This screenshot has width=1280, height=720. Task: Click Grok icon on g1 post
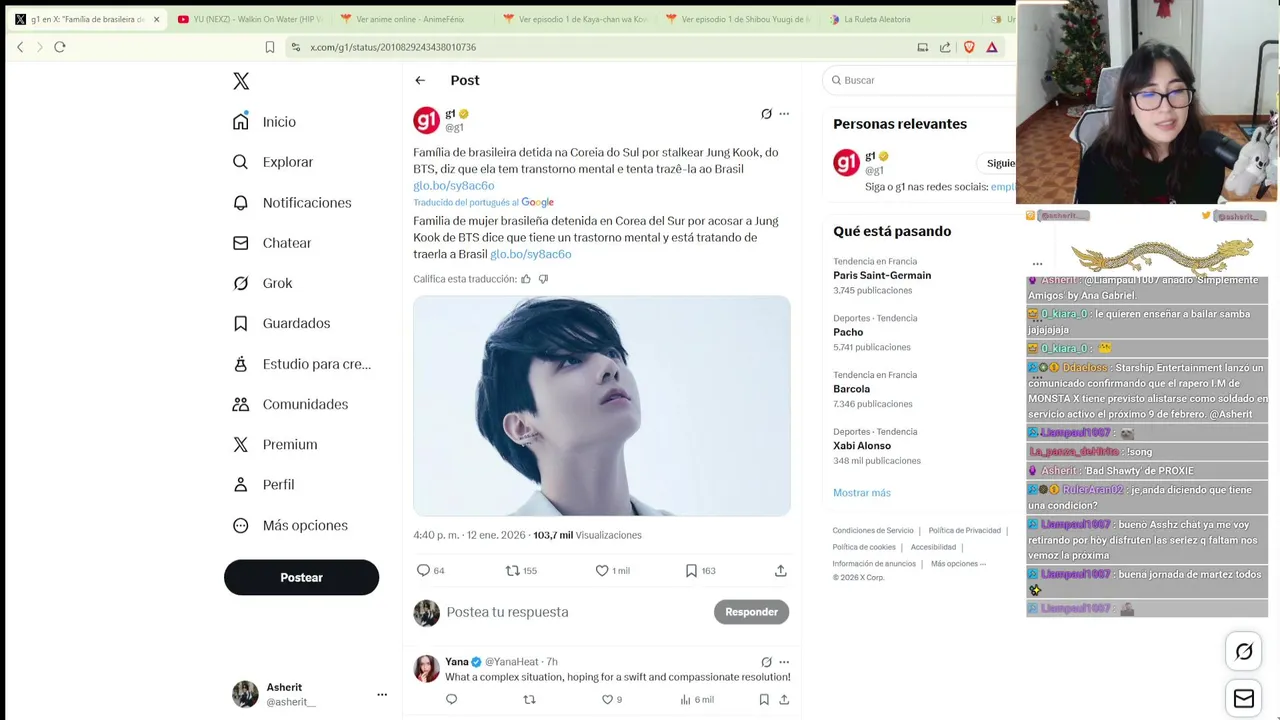tap(766, 114)
